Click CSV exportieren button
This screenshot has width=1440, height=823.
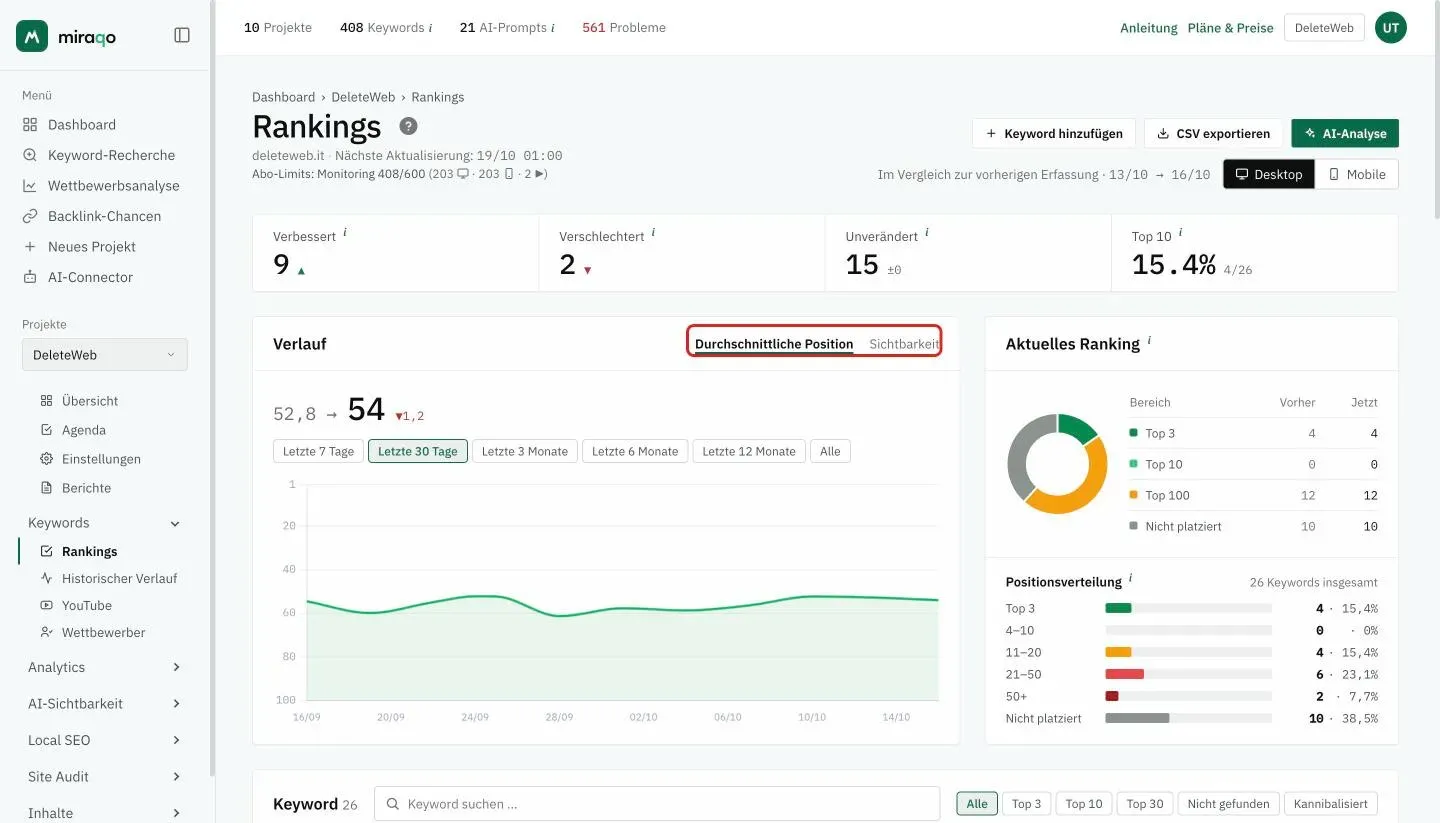point(1213,133)
